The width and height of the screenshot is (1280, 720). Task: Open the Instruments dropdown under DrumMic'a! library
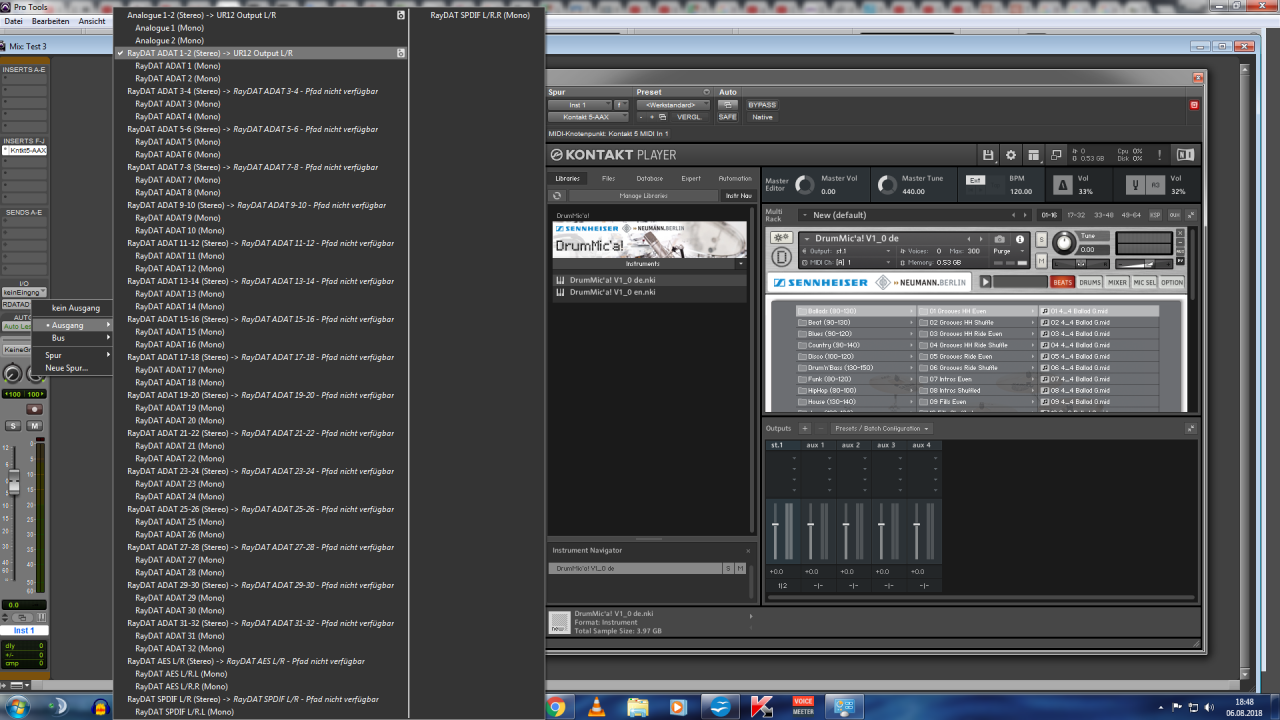(650, 263)
